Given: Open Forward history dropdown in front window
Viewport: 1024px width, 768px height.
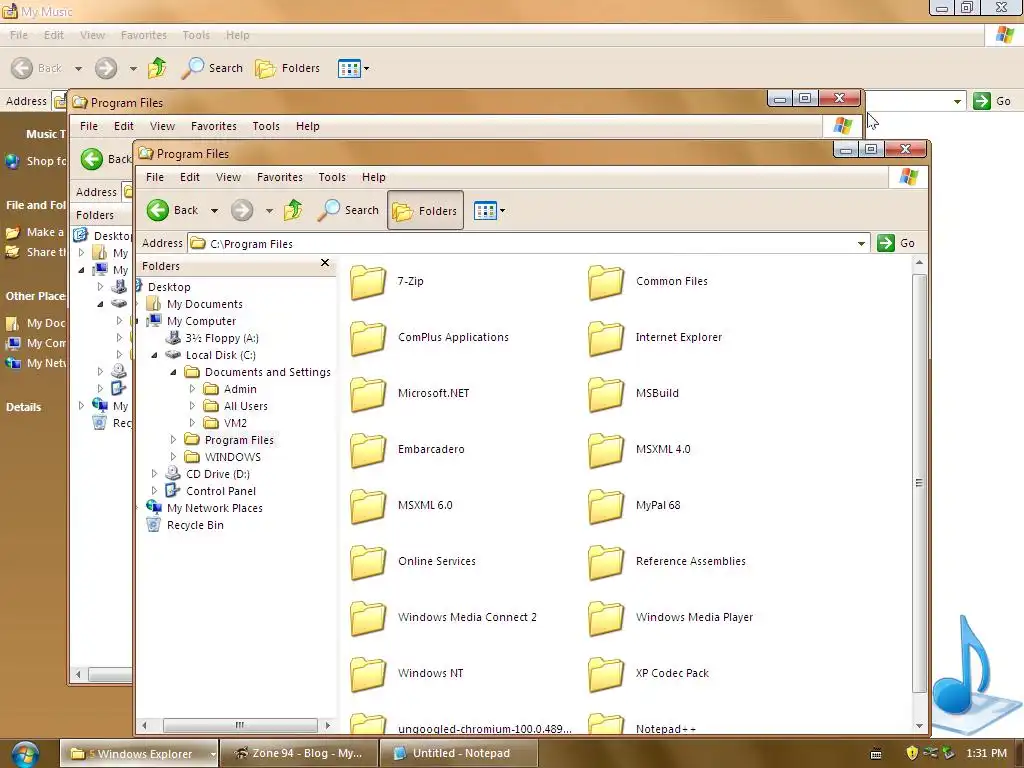Looking at the screenshot, I should click(x=269, y=210).
